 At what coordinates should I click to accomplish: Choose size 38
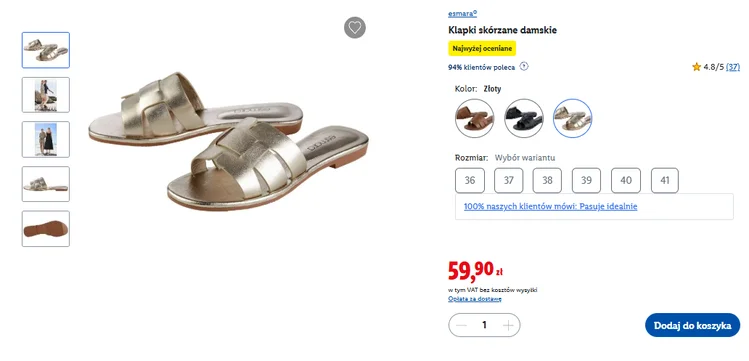coord(547,180)
